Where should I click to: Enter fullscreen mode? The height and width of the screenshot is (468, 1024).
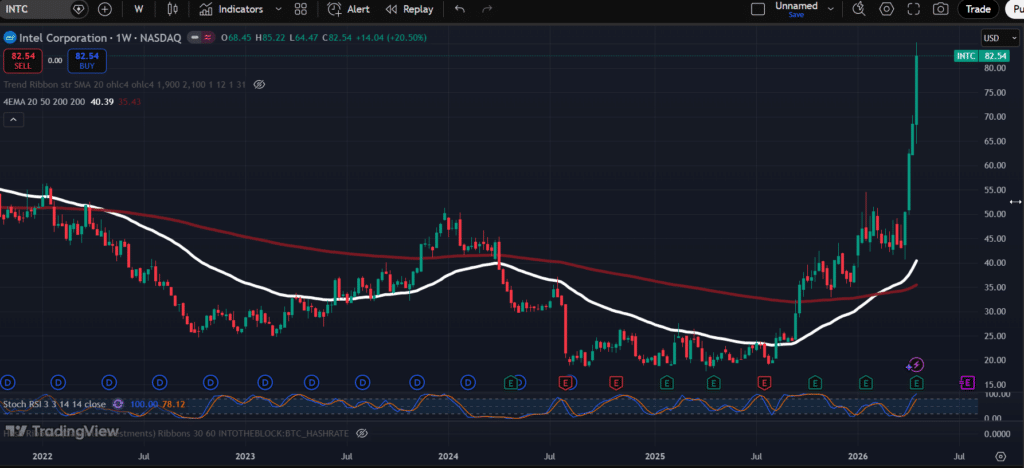[913, 9]
